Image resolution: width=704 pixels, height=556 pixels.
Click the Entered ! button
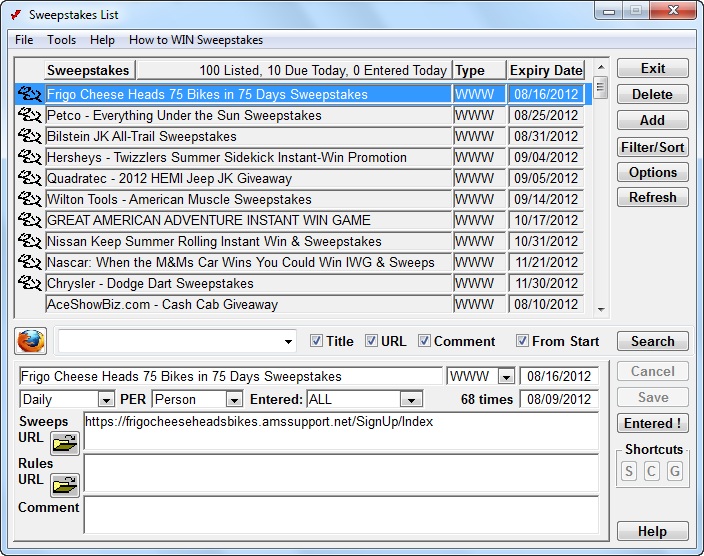pyautogui.click(x=653, y=424)
